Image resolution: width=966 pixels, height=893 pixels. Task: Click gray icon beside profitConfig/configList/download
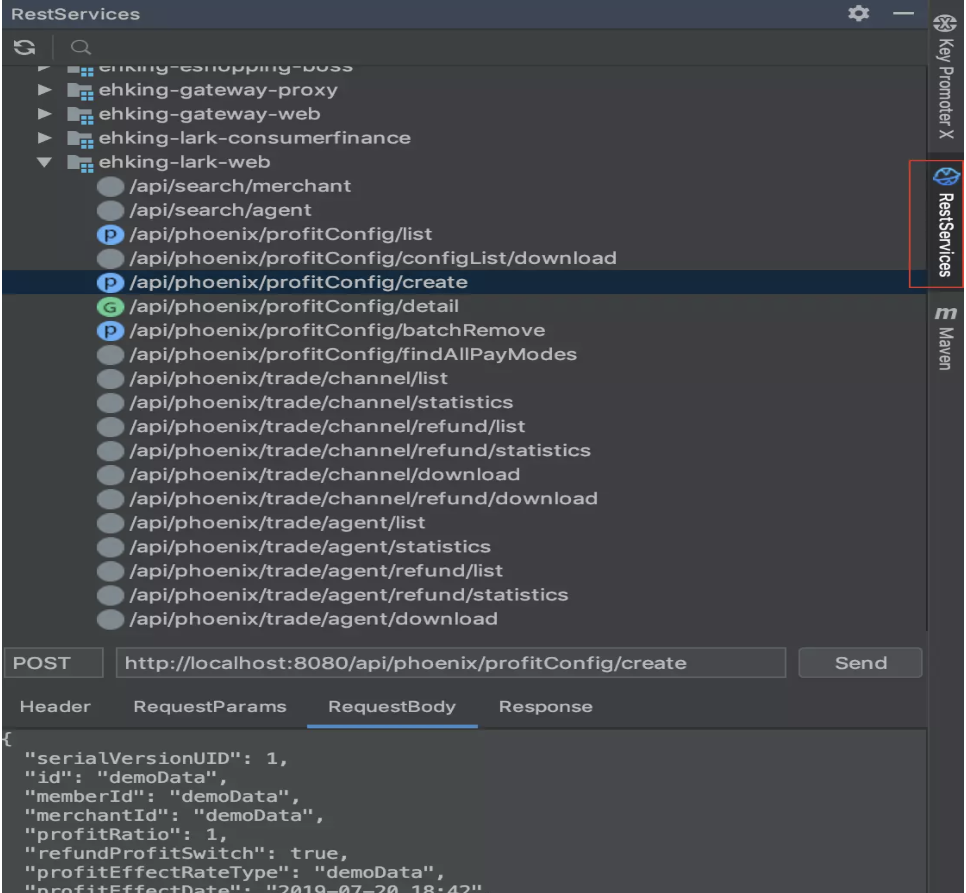[110, 259]
